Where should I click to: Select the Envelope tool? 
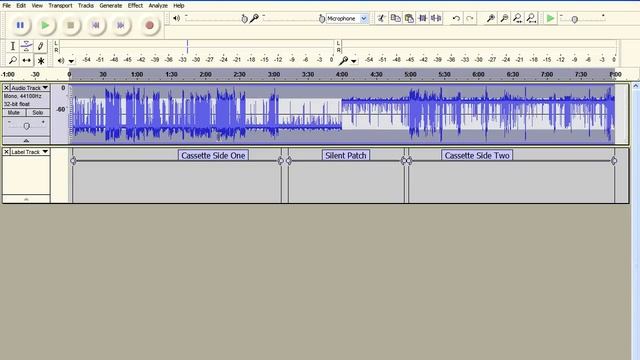click(27, 46)
